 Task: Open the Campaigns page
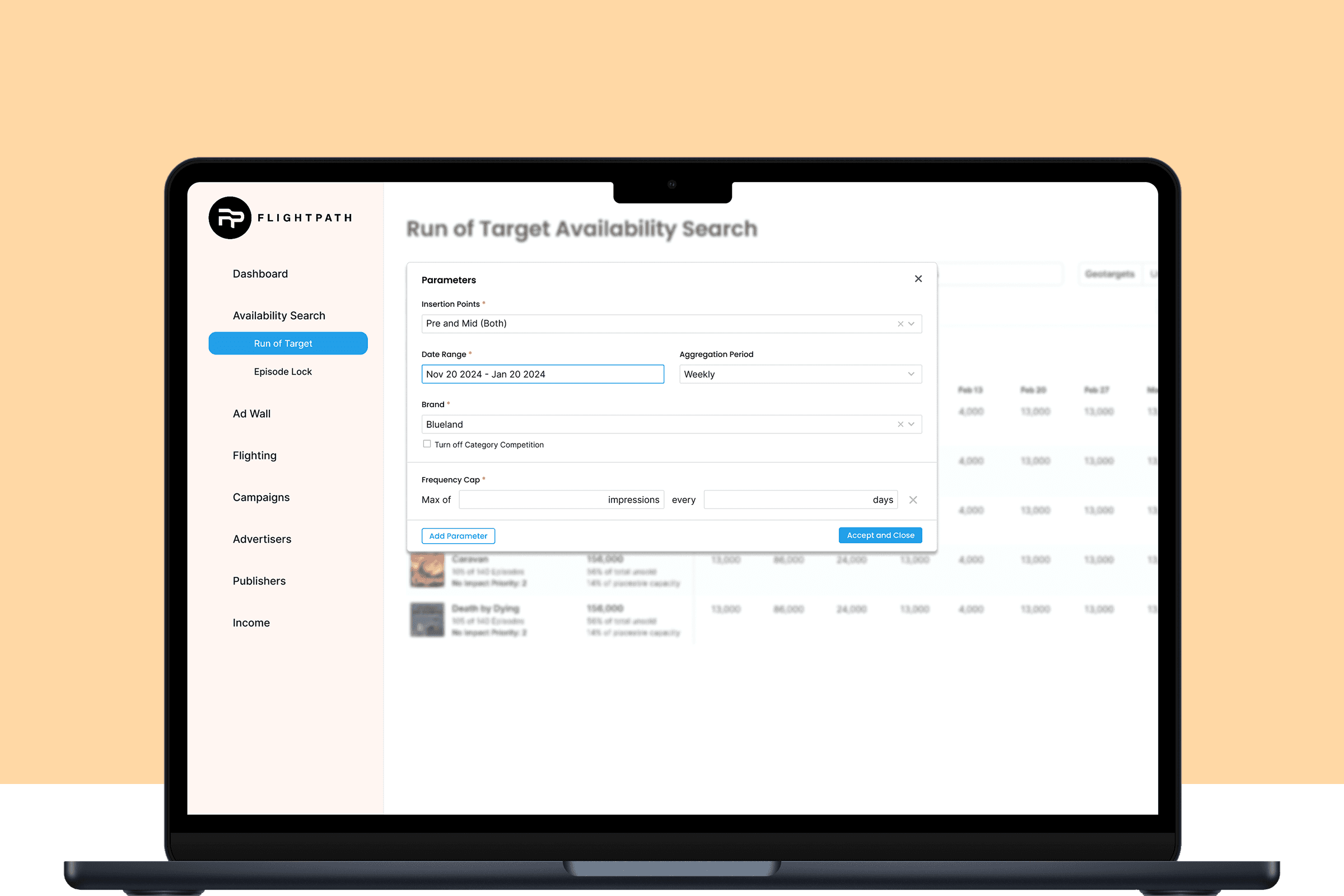260,497
